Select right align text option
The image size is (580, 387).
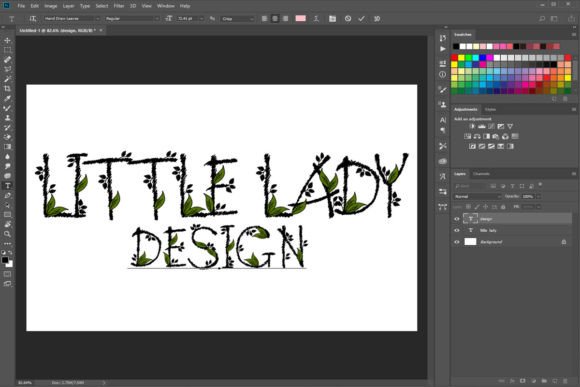(285, 18)
